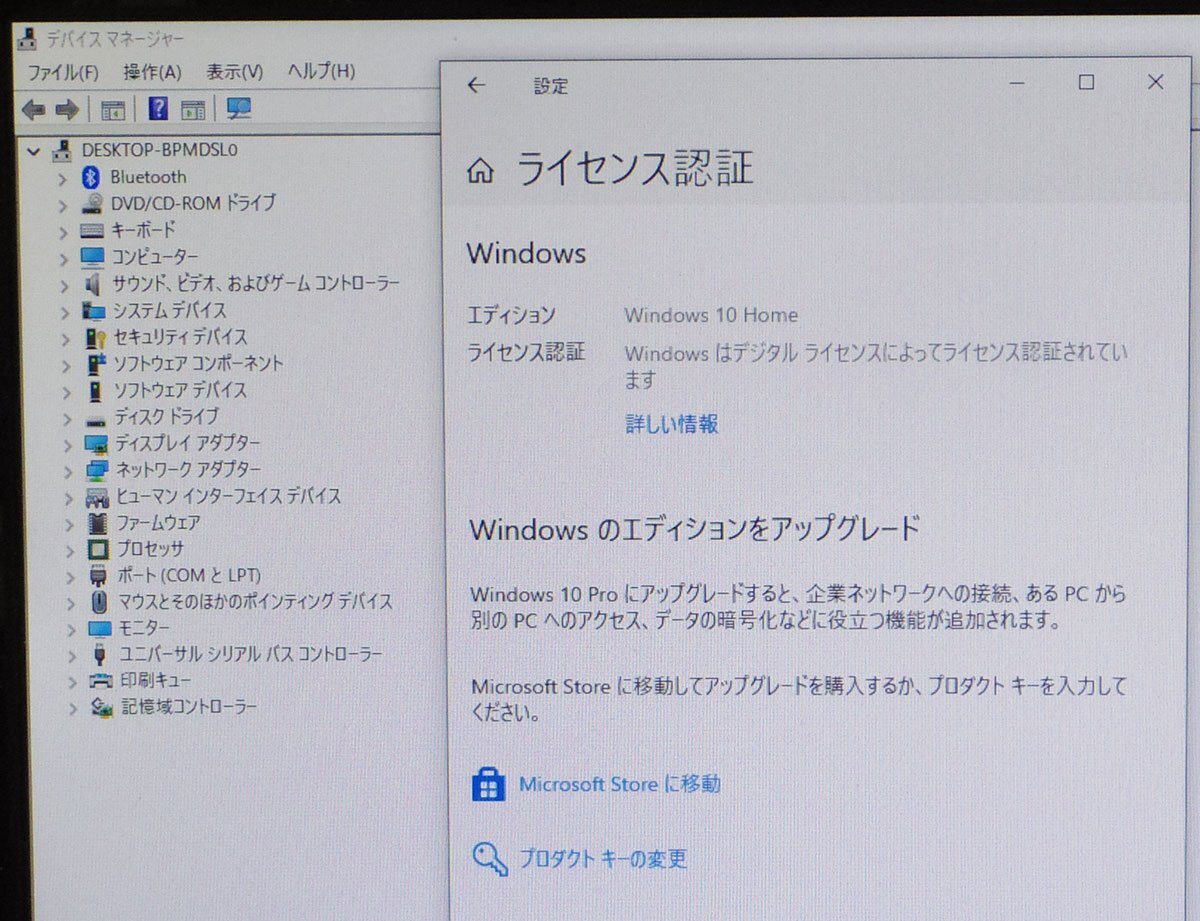Select ポート (COM と LPT) row text

click(x=188, y=576)
